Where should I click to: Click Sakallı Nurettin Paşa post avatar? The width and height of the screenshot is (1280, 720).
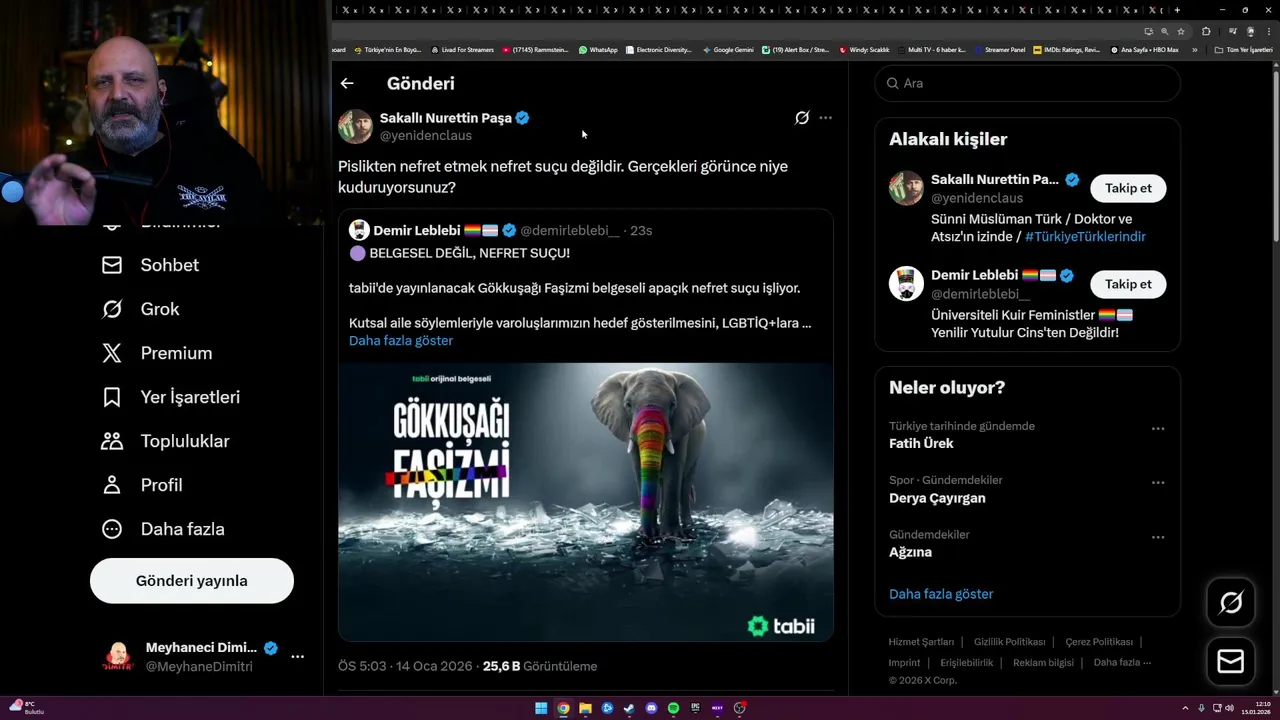(x=355, y=126)
